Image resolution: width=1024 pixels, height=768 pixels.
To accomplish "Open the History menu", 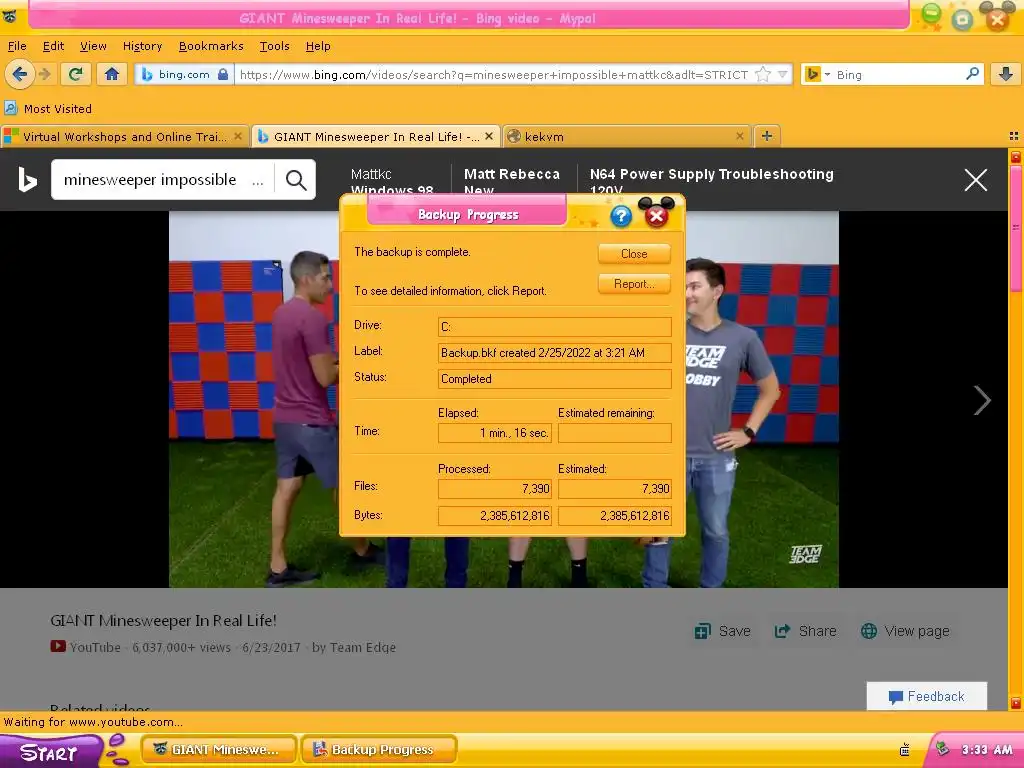I will point(142,46).
